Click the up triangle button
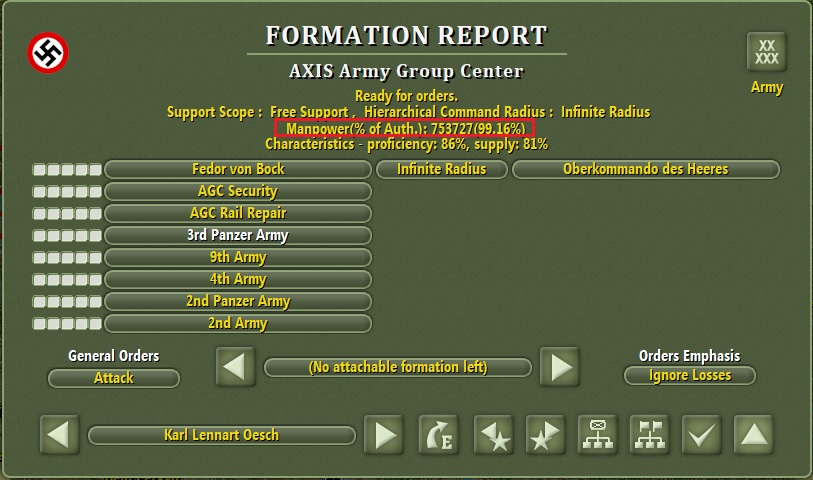Screen dimensions: 813x480 pos(753,434)
